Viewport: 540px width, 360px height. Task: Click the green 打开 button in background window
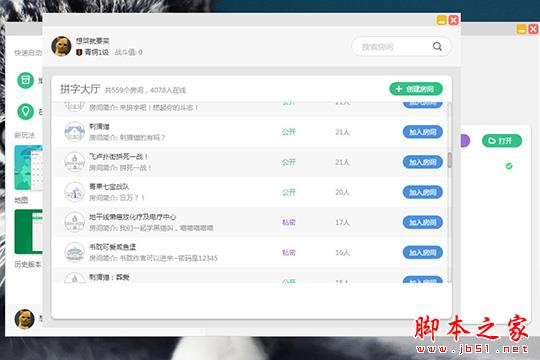click(502, 141)
